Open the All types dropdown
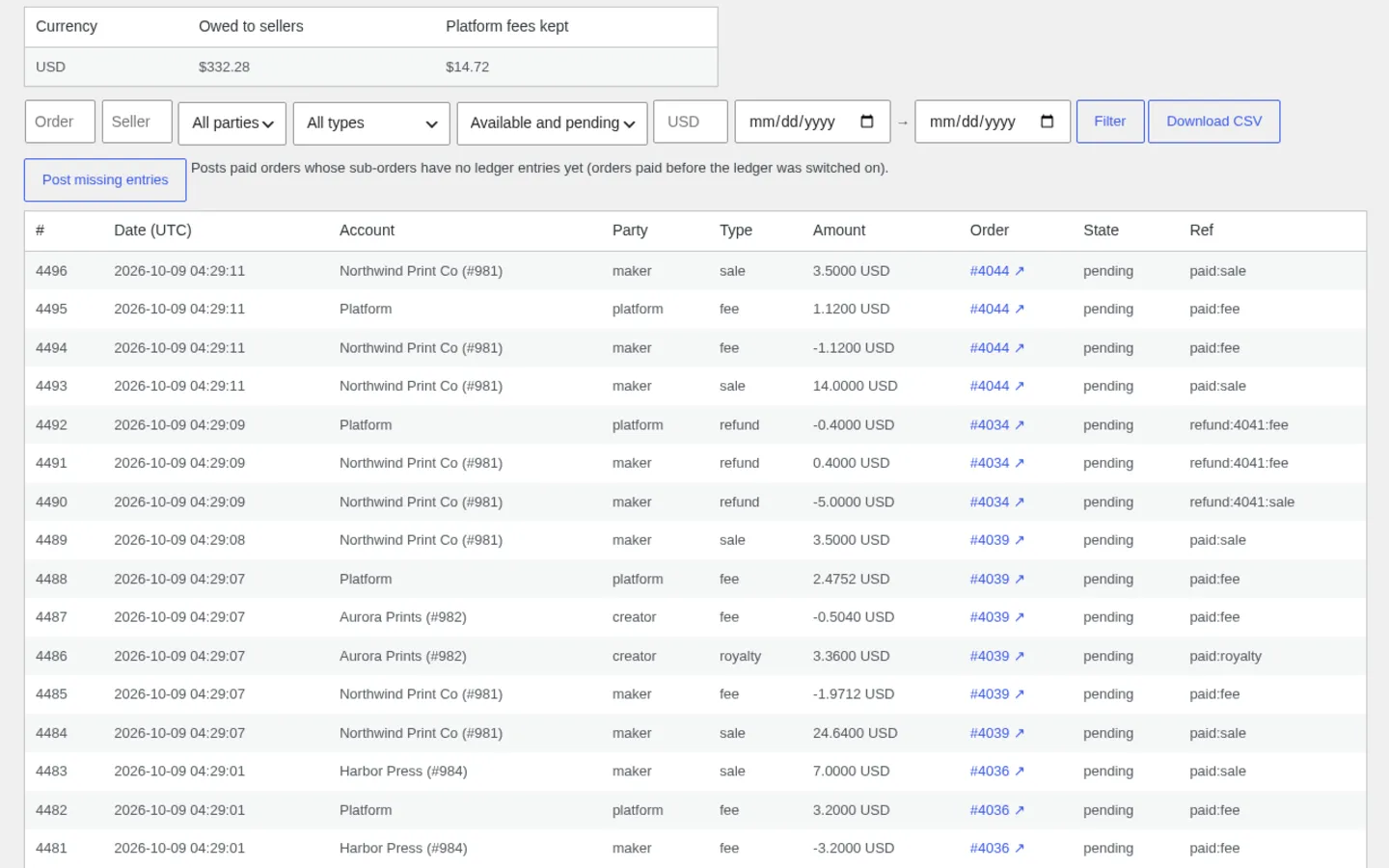 pos(371,123)
